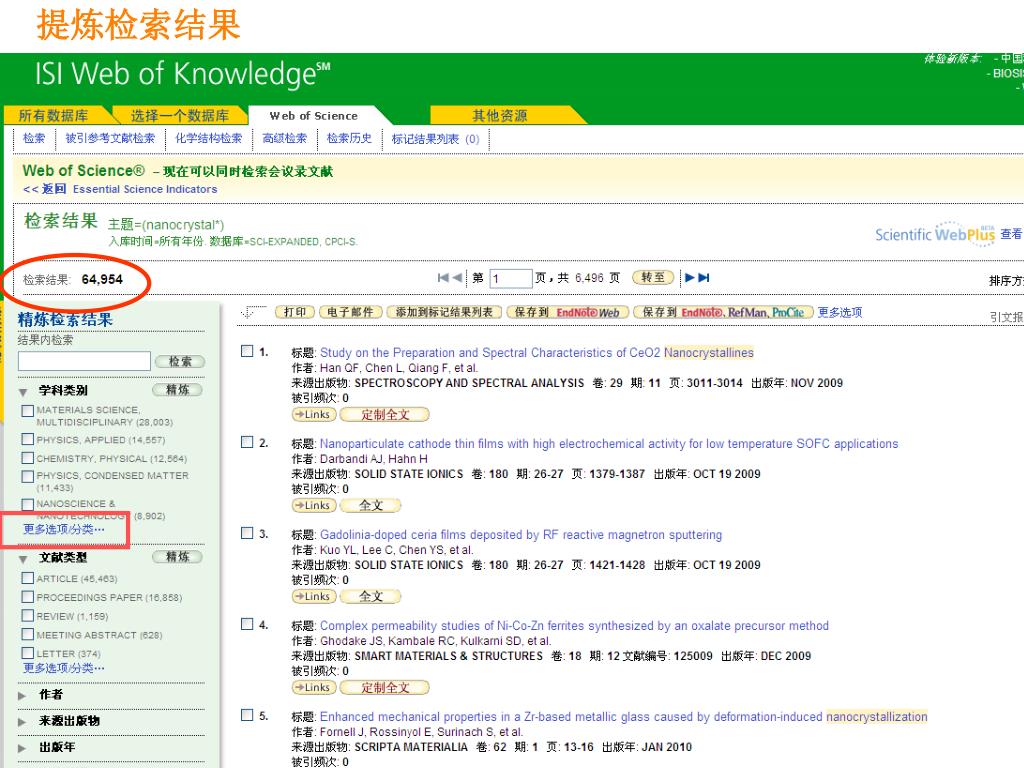The width and height of the screenshot is (1024, 768).
Task: Go to the previous results page arrow
Action: click(457, 278)
